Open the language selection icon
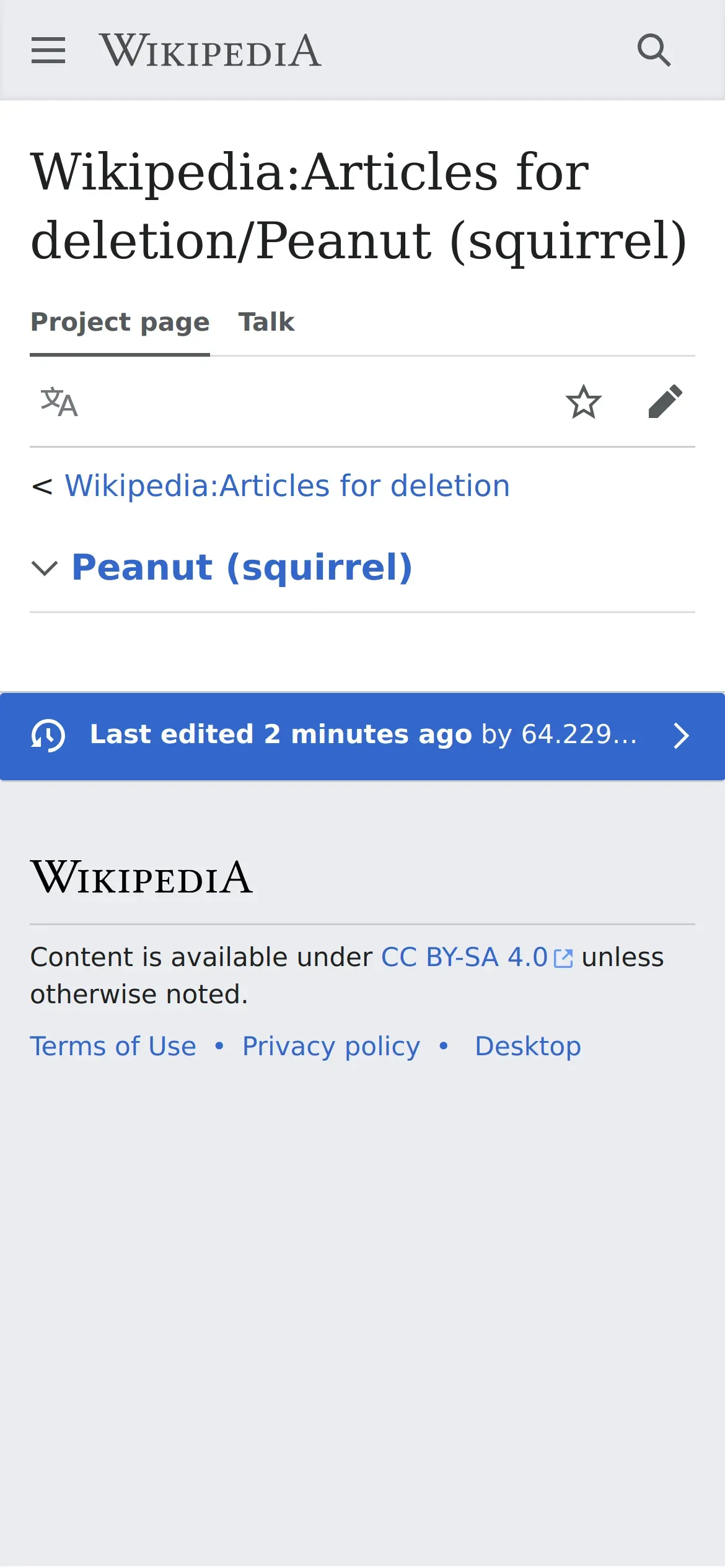Viewport: 725px width, 1568px height. click(x=59, y=402)
